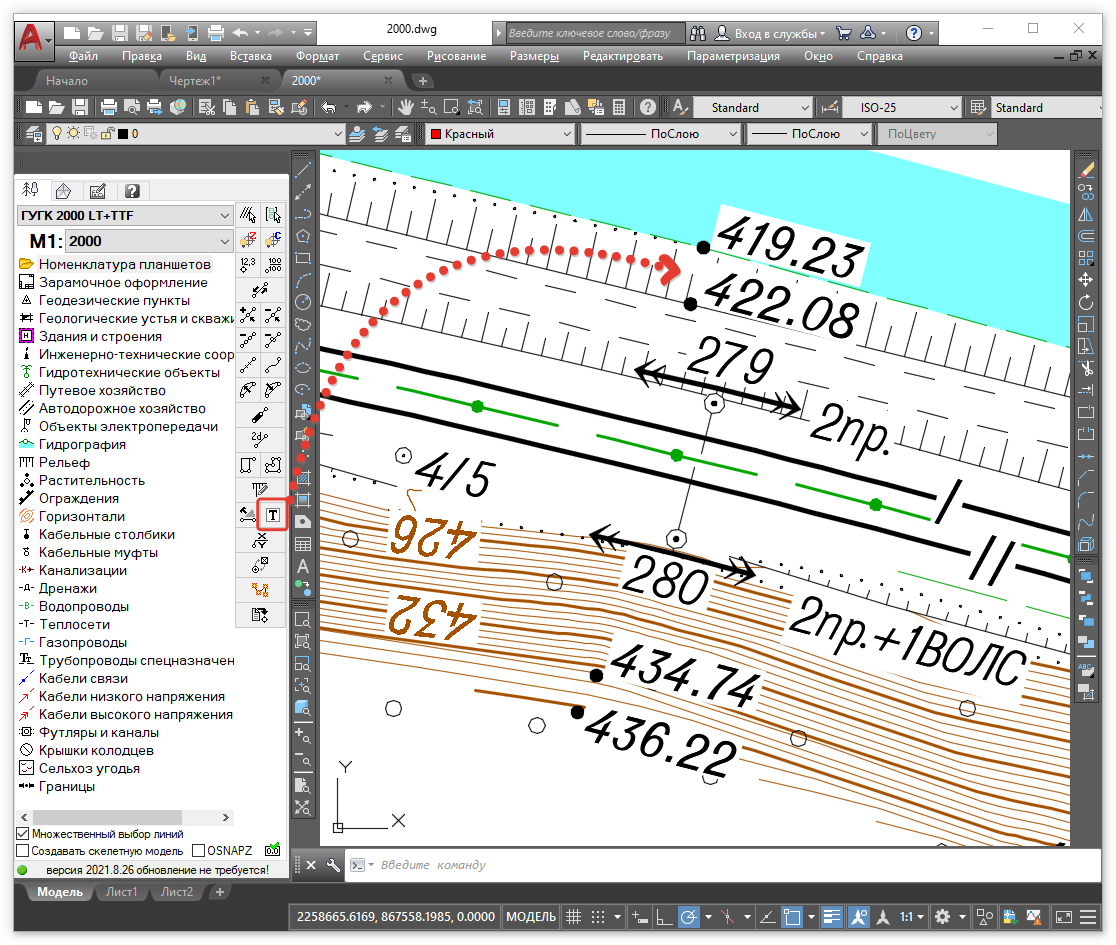Select the Erase tool in the right toolbar

click(x=1087, y=170)
